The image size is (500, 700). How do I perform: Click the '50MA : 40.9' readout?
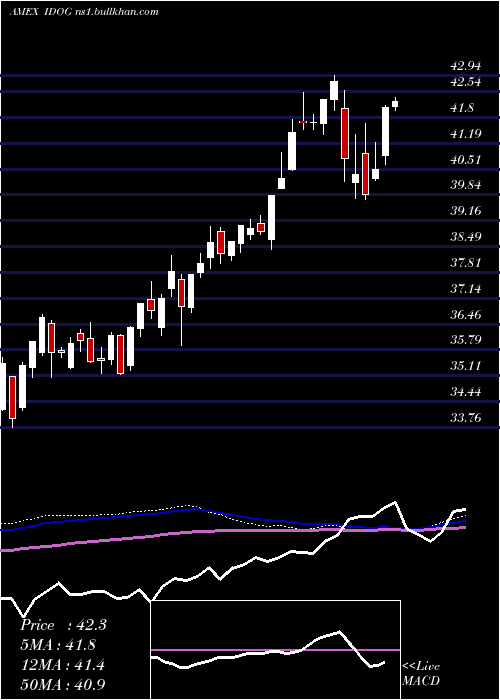(x=62, y=685)
